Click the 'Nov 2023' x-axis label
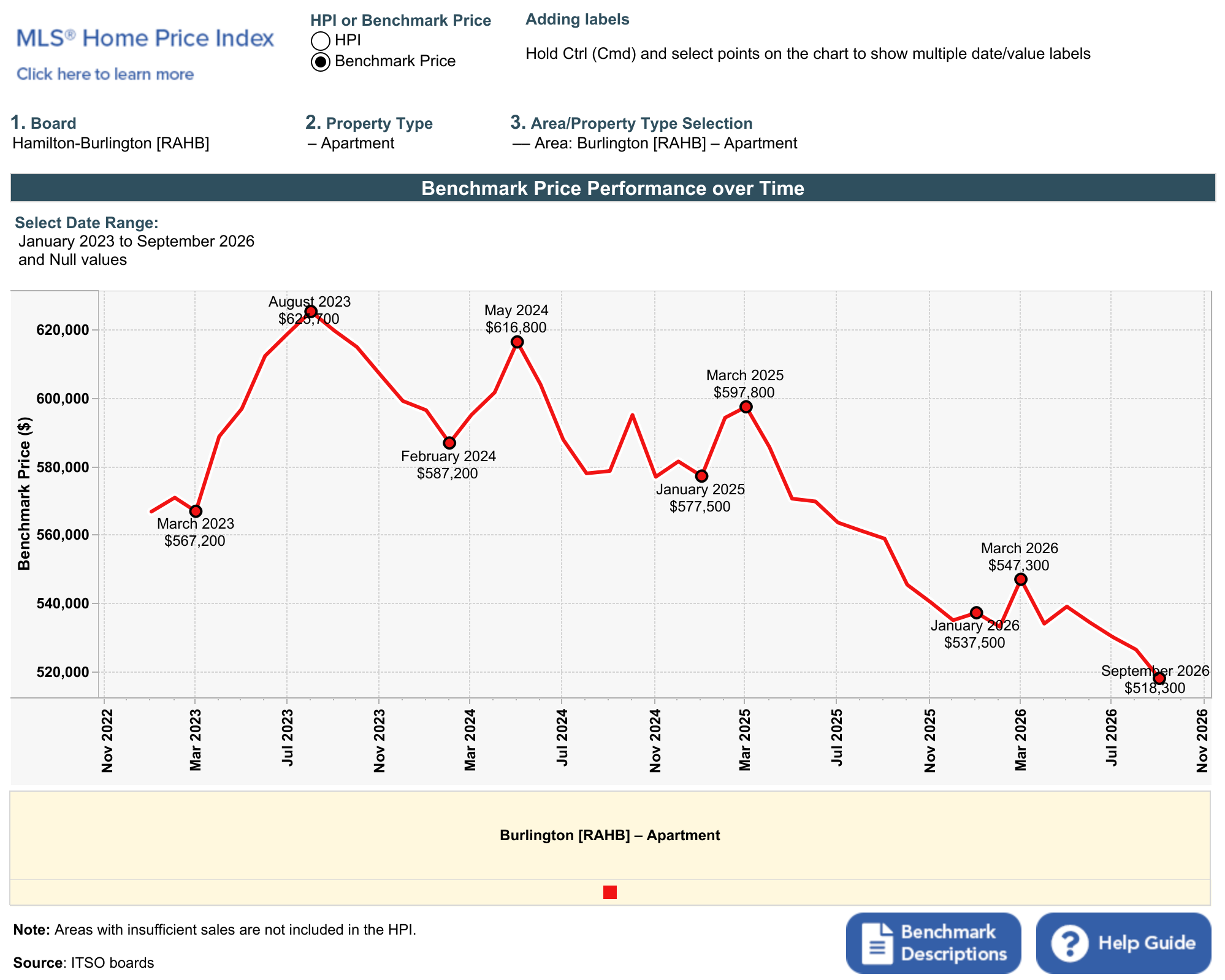Image resolution: width=1225 pixels, height=980 pixels. point(380,741)
